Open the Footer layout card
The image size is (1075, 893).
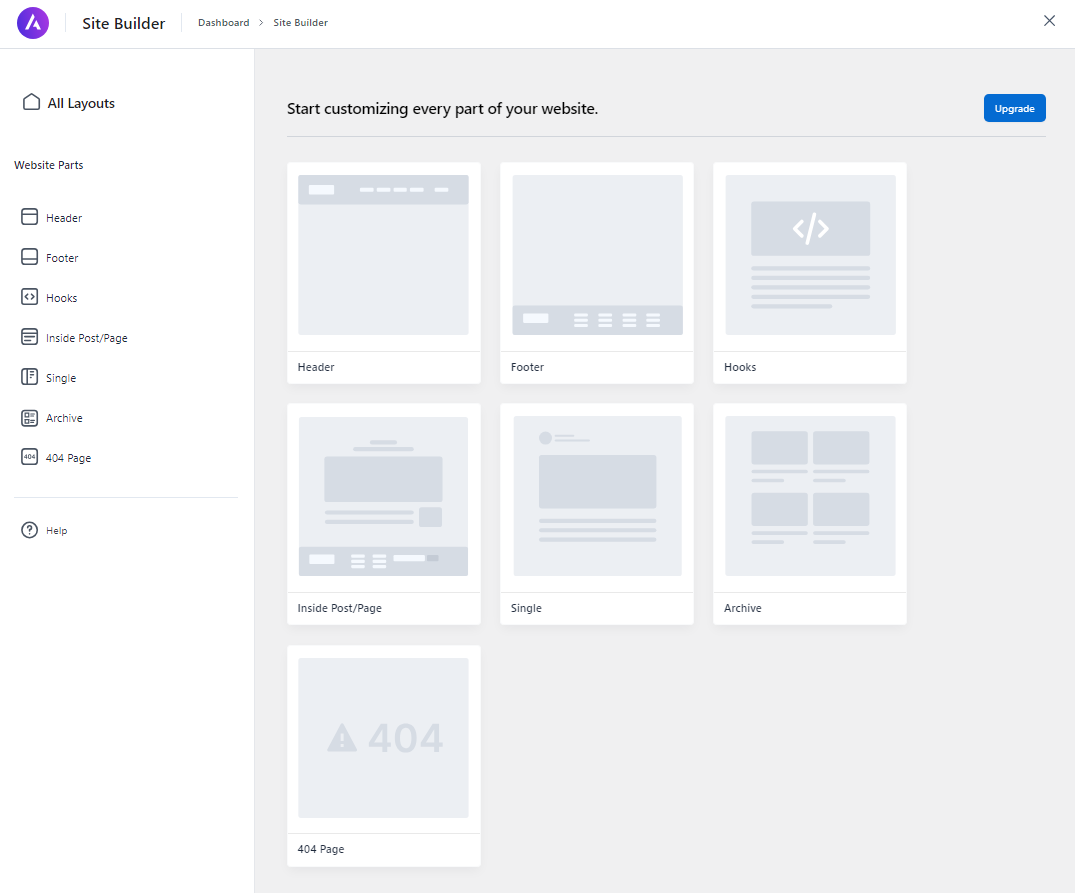(x=596, y=272)
